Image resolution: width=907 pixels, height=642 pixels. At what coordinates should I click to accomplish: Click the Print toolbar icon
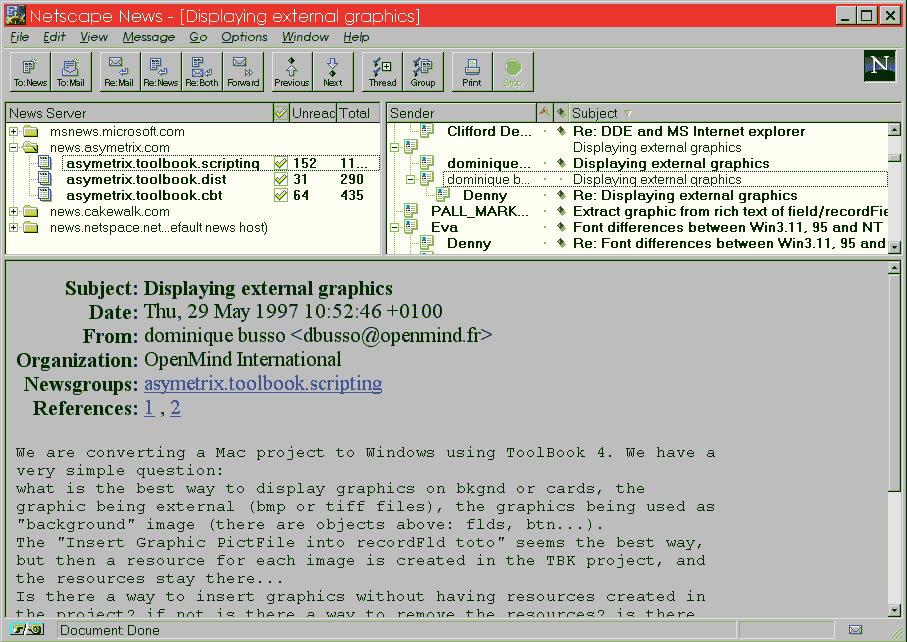(x=472, y=72)
